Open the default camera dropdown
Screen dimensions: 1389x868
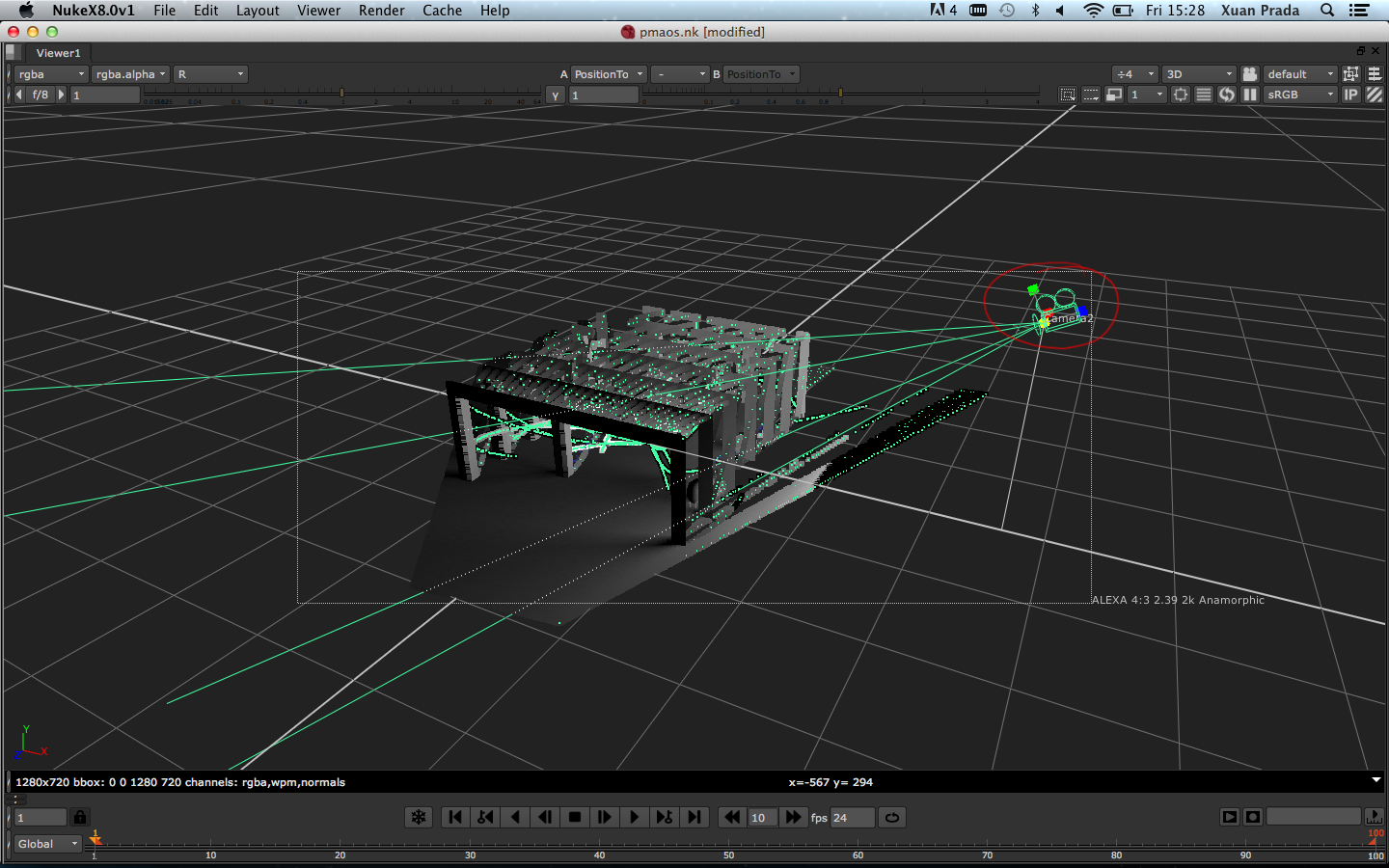1300,74
